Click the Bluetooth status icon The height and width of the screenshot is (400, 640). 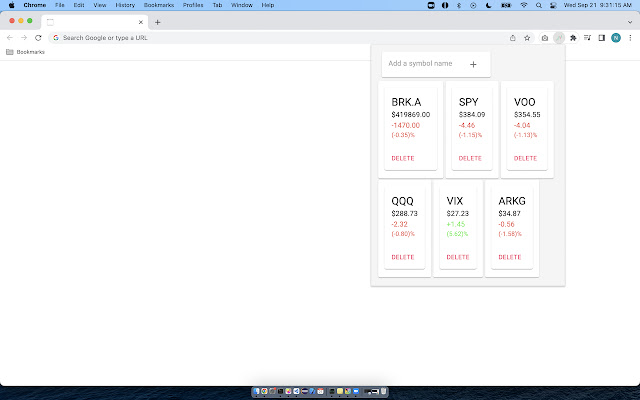(x=459, y=5)
